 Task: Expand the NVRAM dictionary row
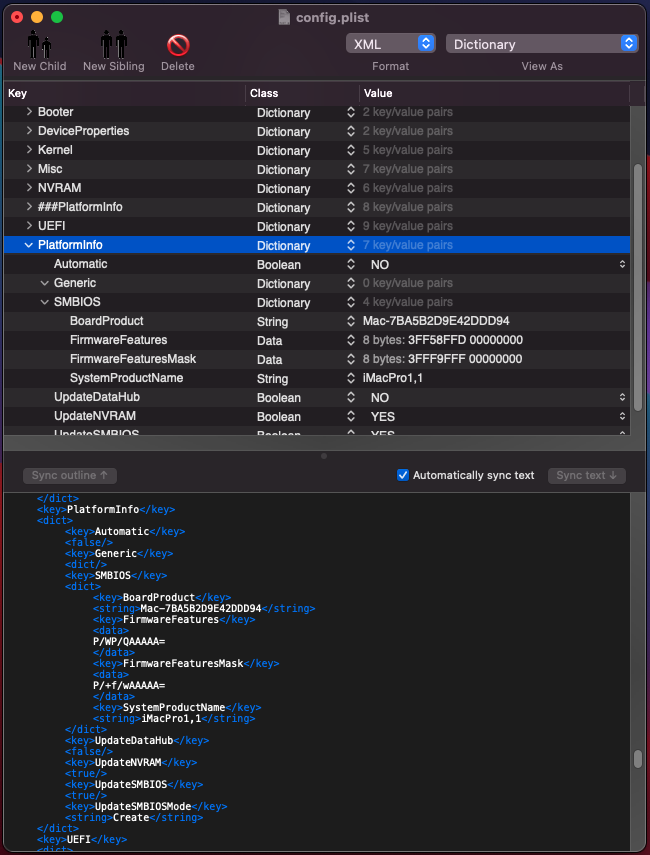tap(29, 188)
